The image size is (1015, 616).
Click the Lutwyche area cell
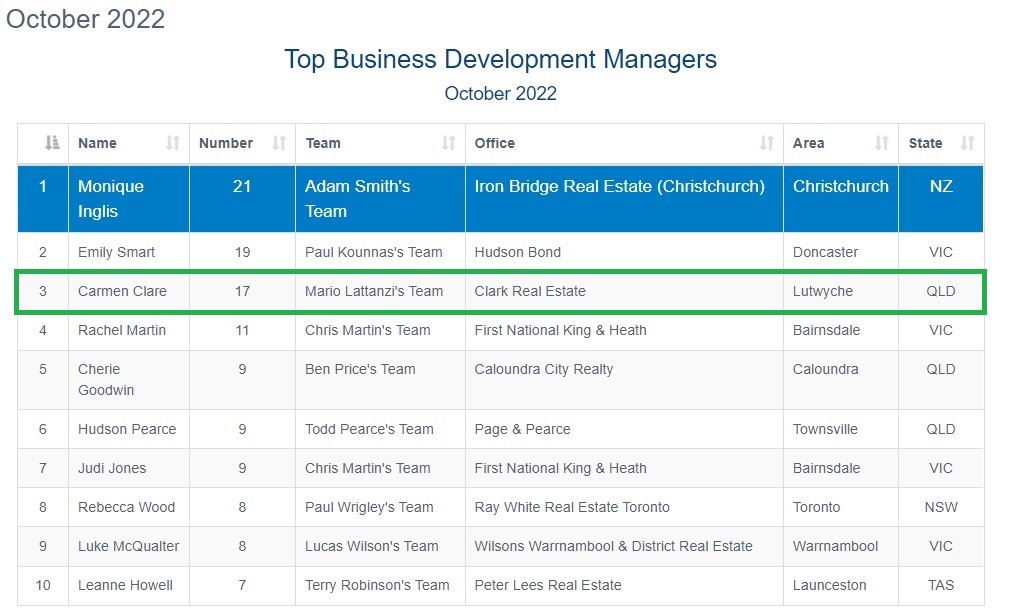(x=841, y=291)
